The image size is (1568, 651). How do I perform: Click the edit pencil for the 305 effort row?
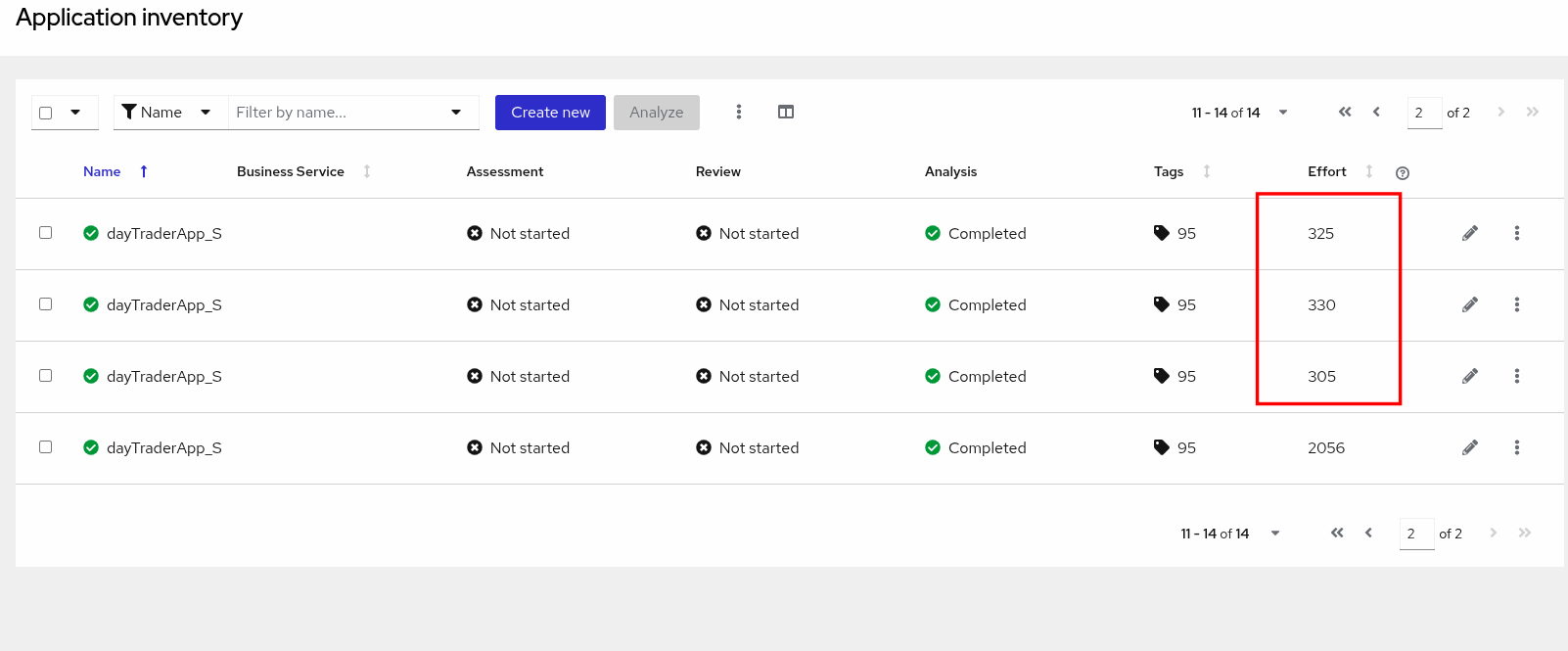(x=1469, y=376)
